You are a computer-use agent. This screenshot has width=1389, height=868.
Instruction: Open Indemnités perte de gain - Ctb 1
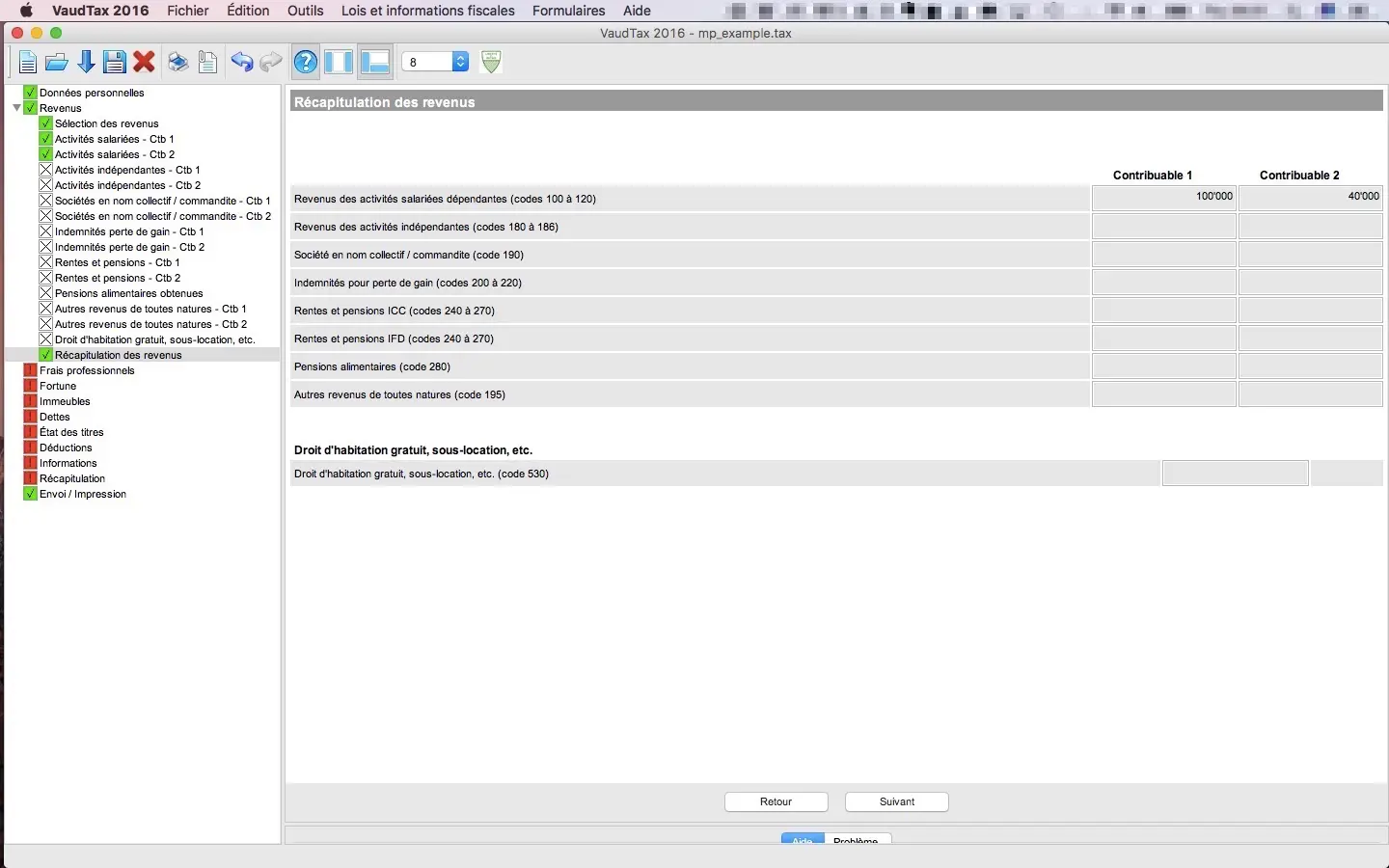tap(129, 231)
